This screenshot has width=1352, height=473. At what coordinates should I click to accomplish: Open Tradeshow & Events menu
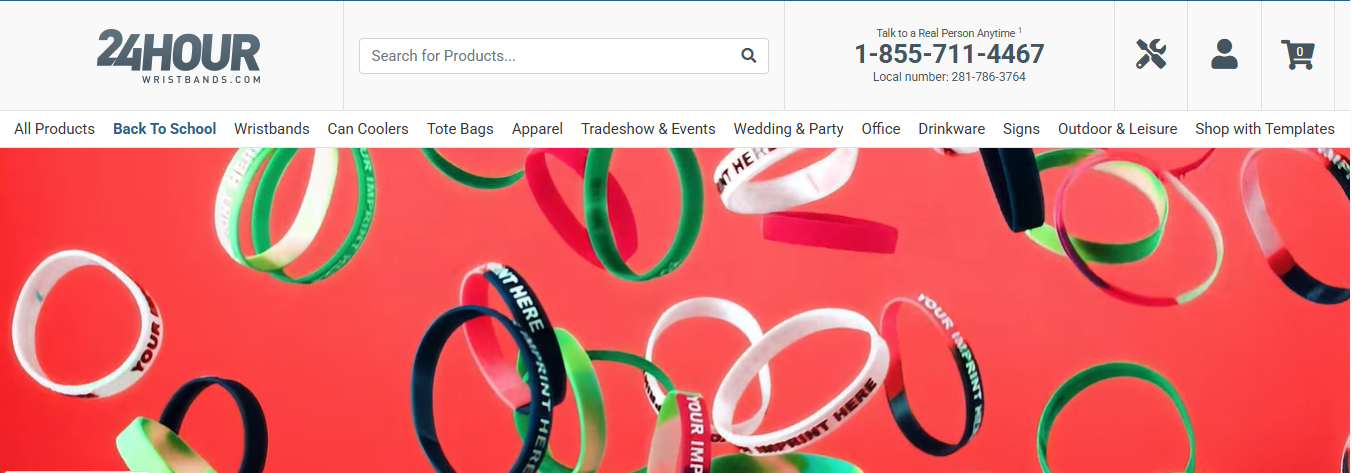(648, 129)
